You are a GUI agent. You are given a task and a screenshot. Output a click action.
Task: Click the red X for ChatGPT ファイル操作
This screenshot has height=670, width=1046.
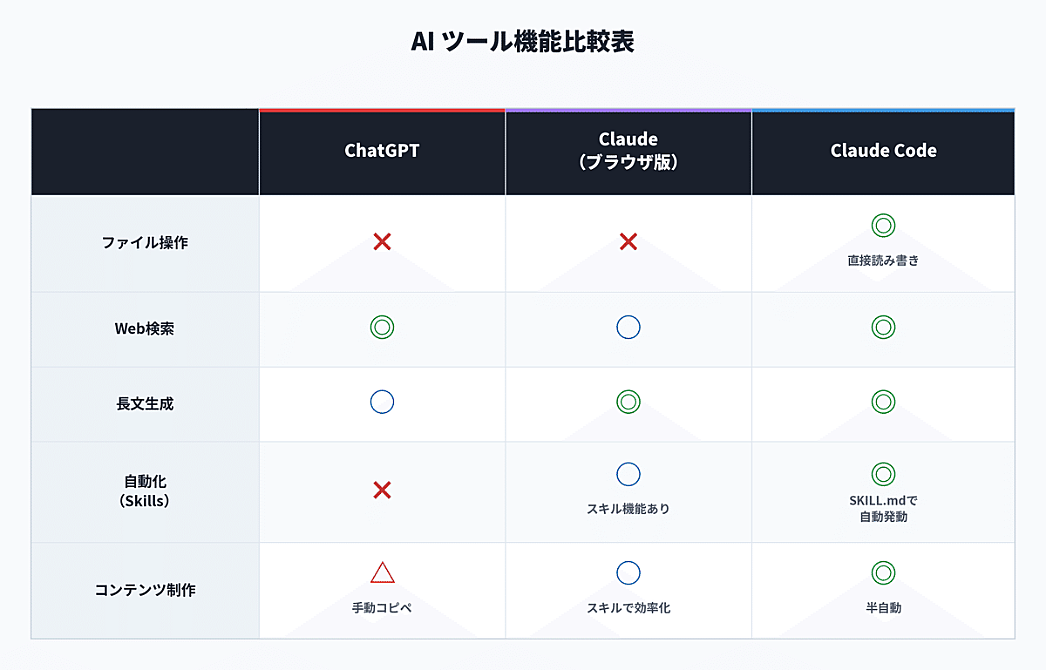click(x=382, y=241)
